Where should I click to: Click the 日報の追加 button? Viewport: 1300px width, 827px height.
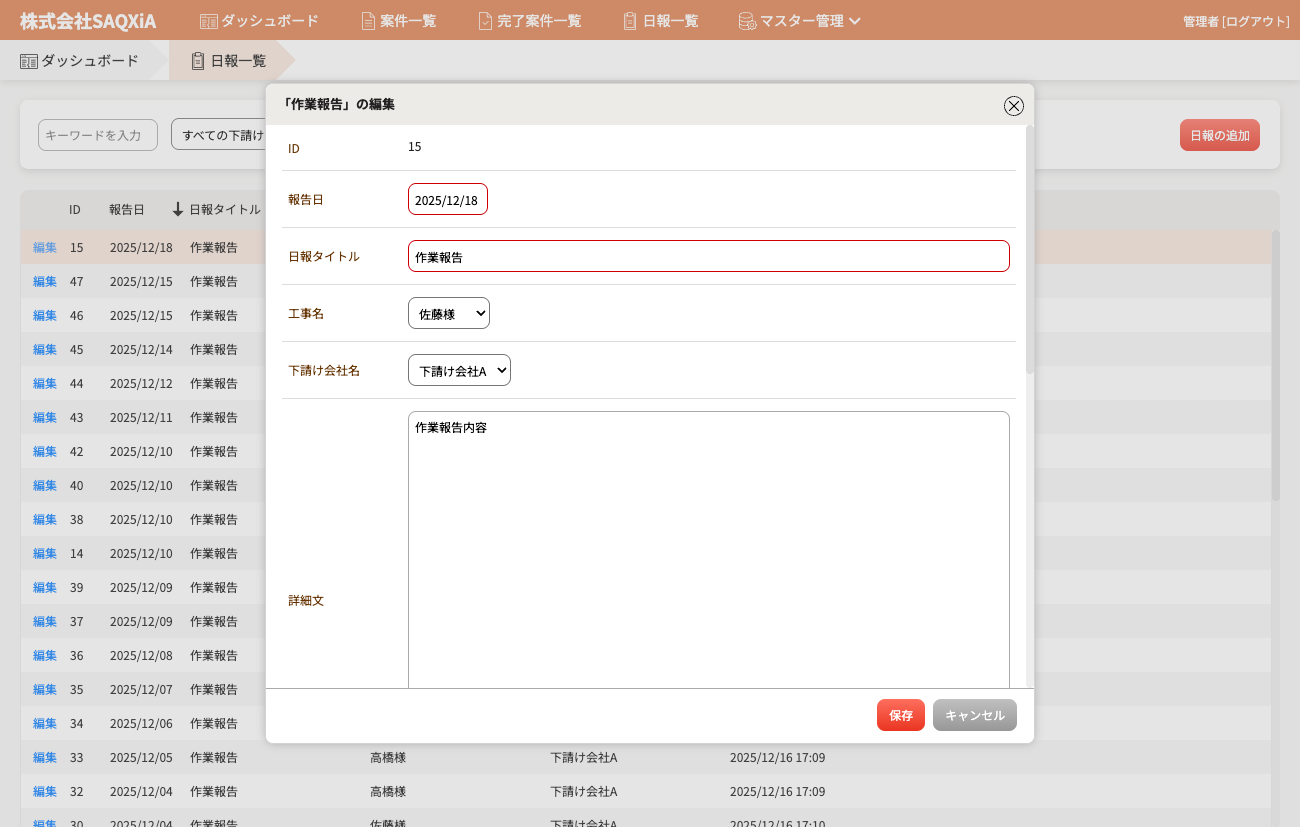1219,135
